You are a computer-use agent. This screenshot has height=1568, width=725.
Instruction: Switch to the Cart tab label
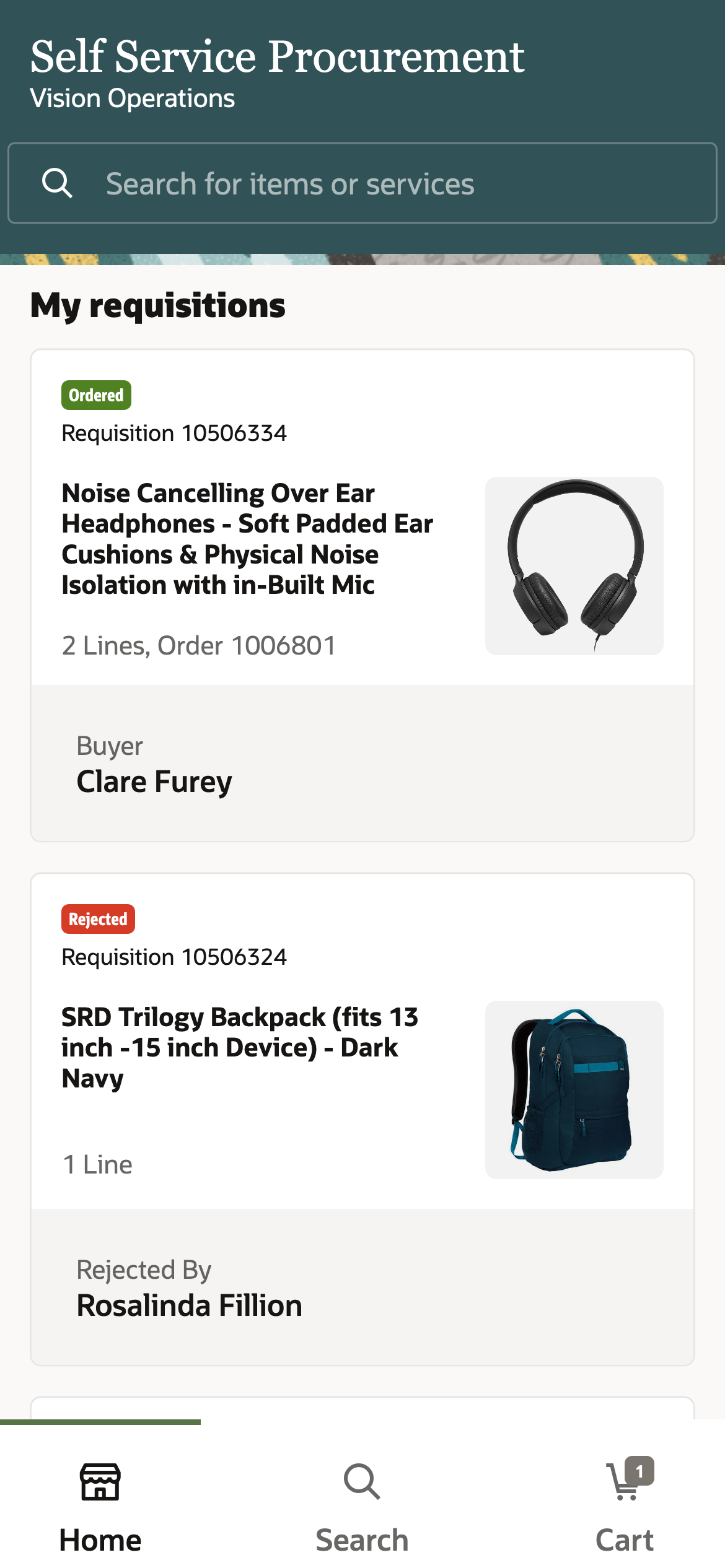point(624,1540)
